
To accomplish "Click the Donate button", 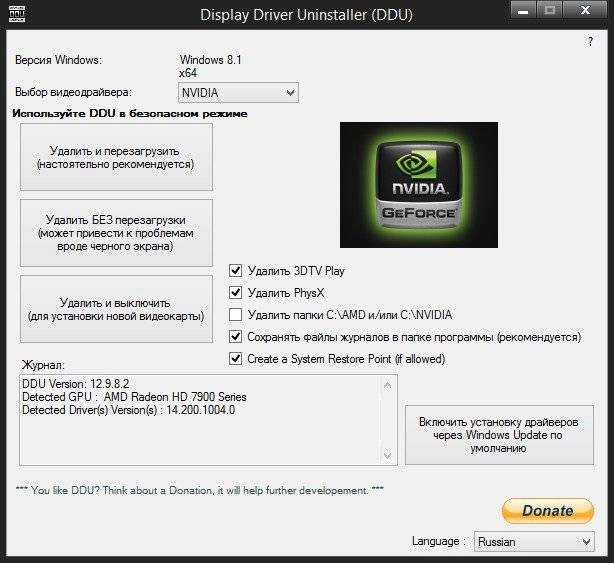I will (x=548, y=511).
